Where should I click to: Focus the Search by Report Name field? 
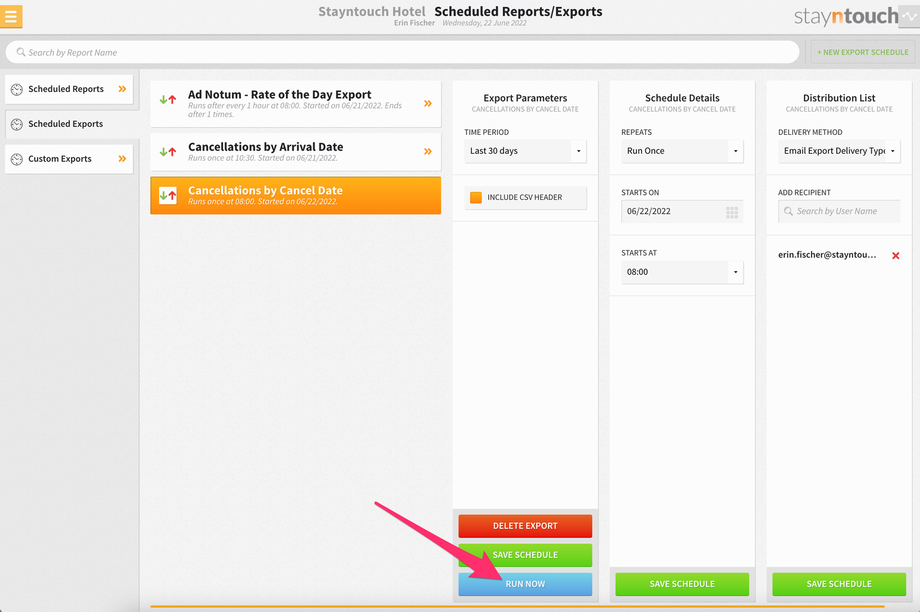402,52
